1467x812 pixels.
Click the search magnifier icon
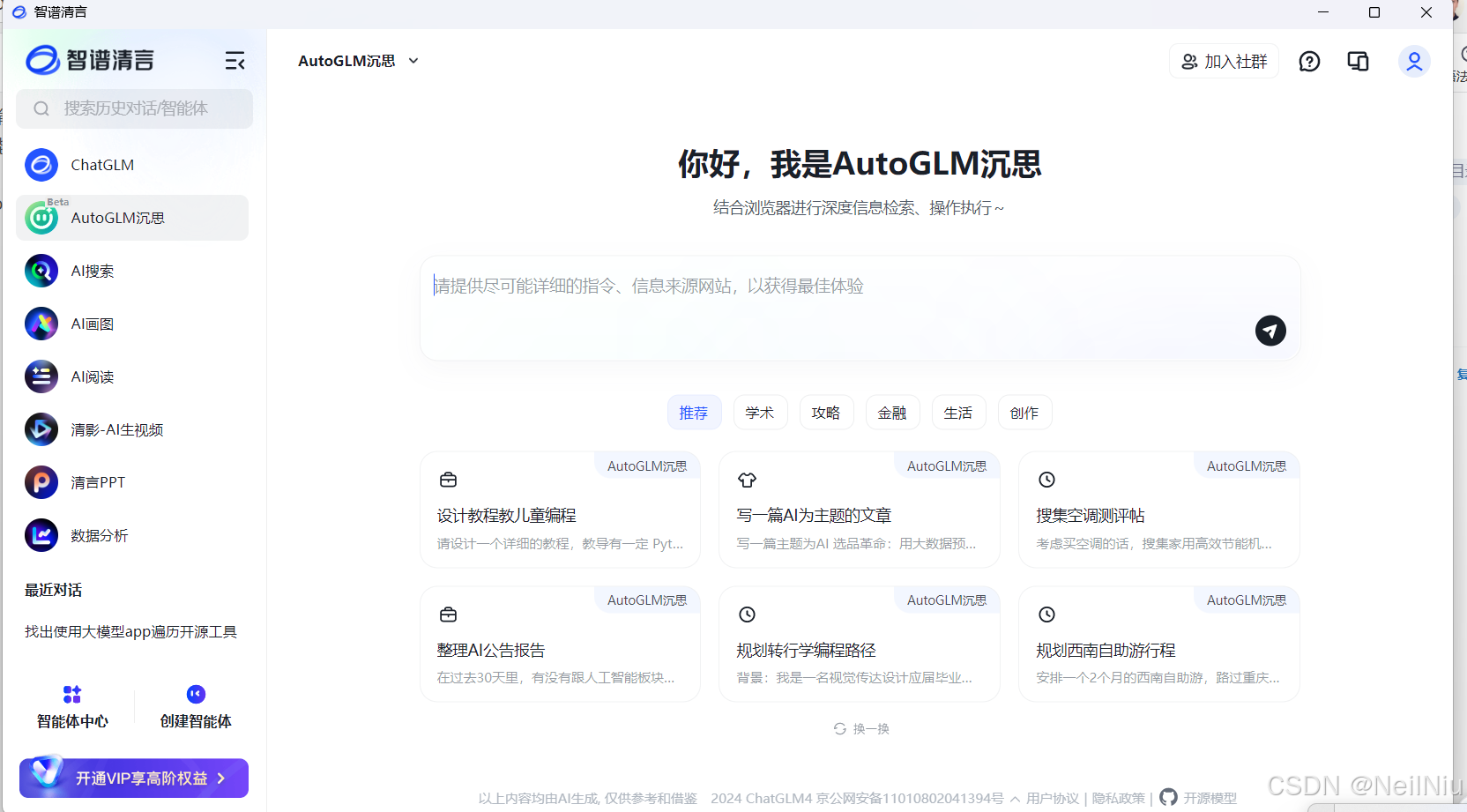[41, 108]
